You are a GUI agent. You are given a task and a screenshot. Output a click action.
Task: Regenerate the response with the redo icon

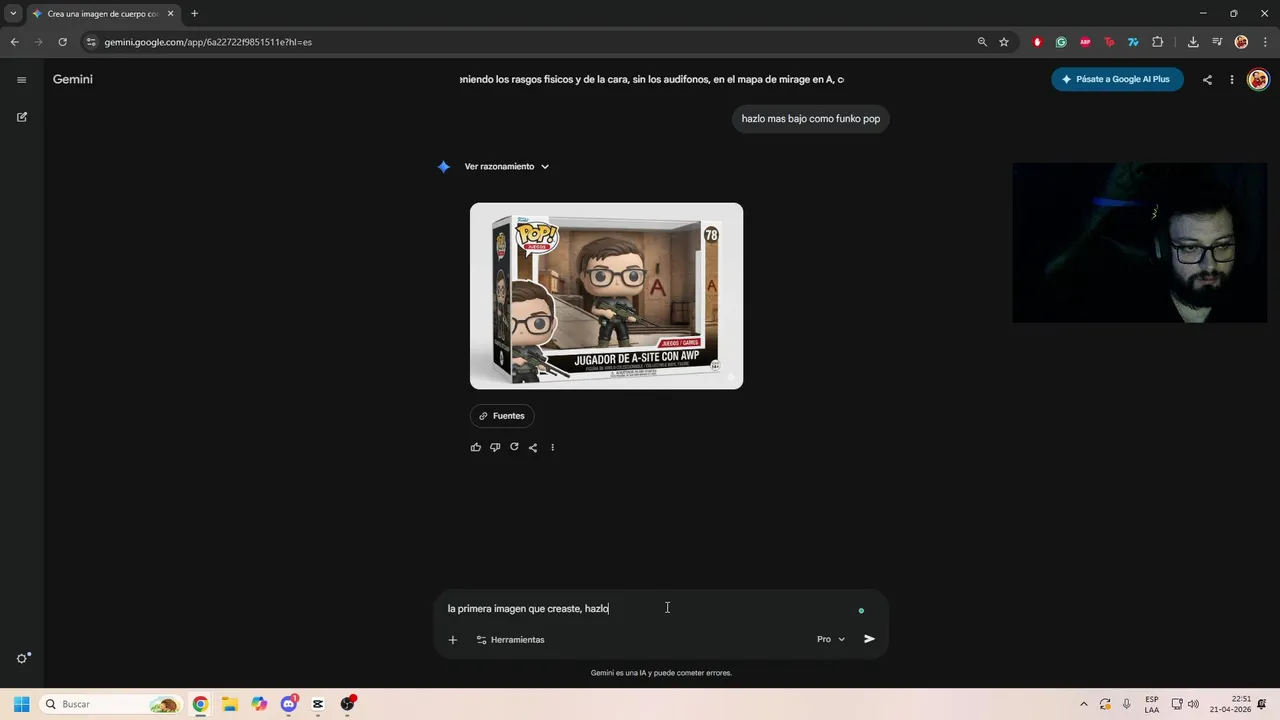(x=514, y=447)
